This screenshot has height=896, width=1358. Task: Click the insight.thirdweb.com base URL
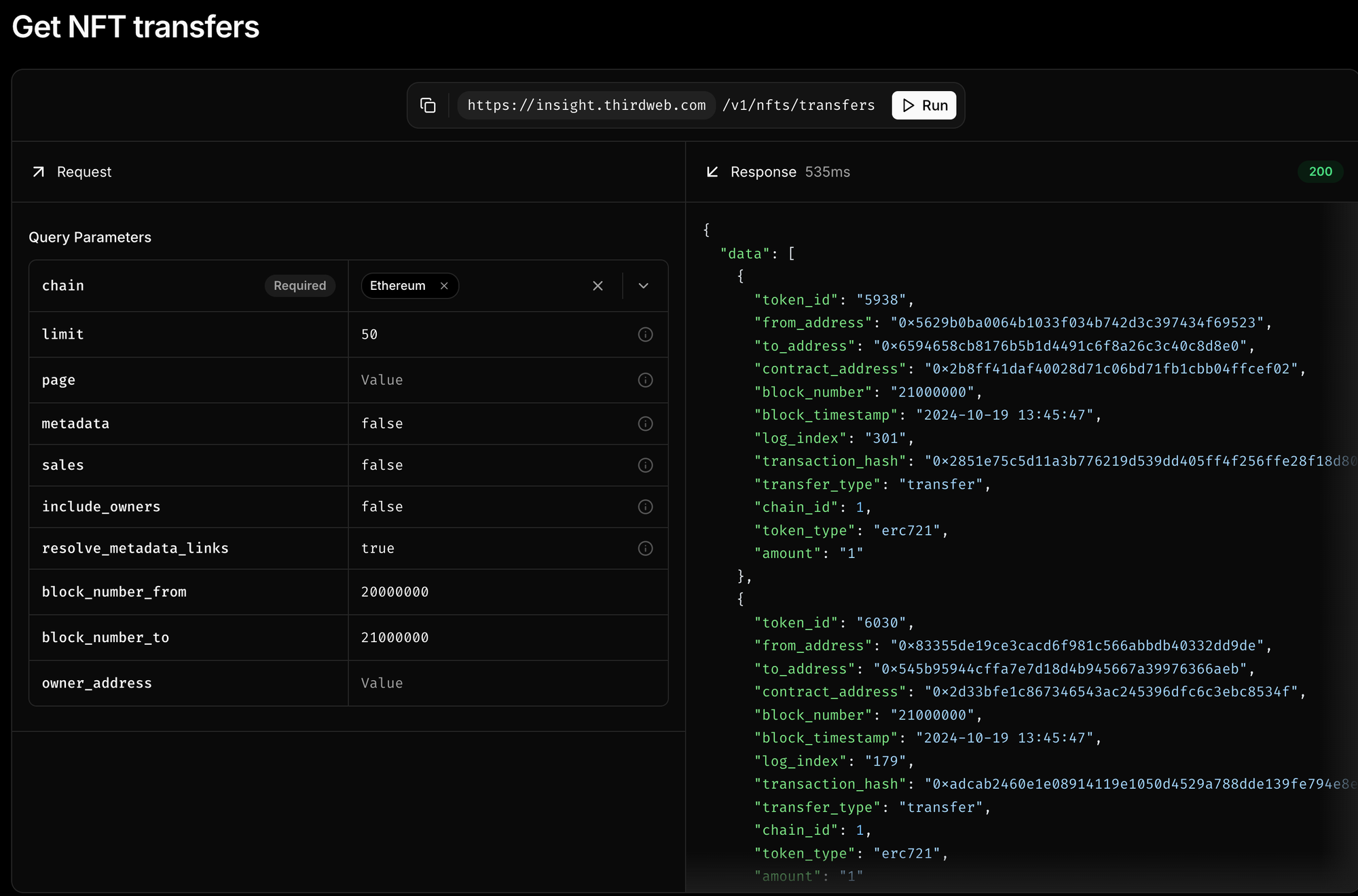pyautogui.click(x=586, y=105)
